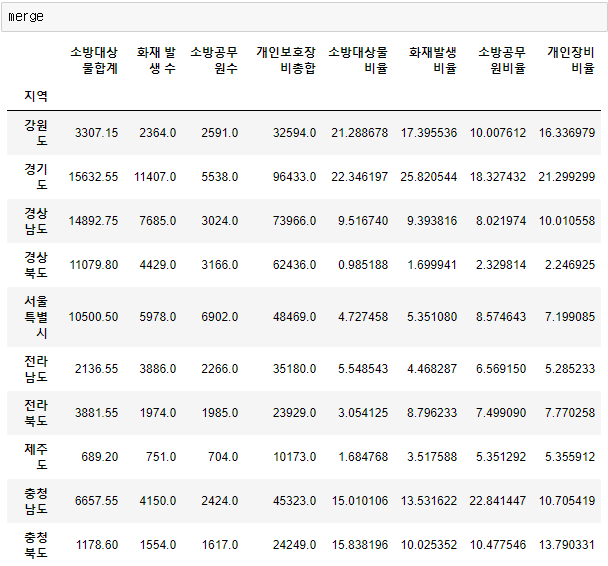Click the value 7685.0
The height and width of the screenshot is (566, 608).
[158, 221]
